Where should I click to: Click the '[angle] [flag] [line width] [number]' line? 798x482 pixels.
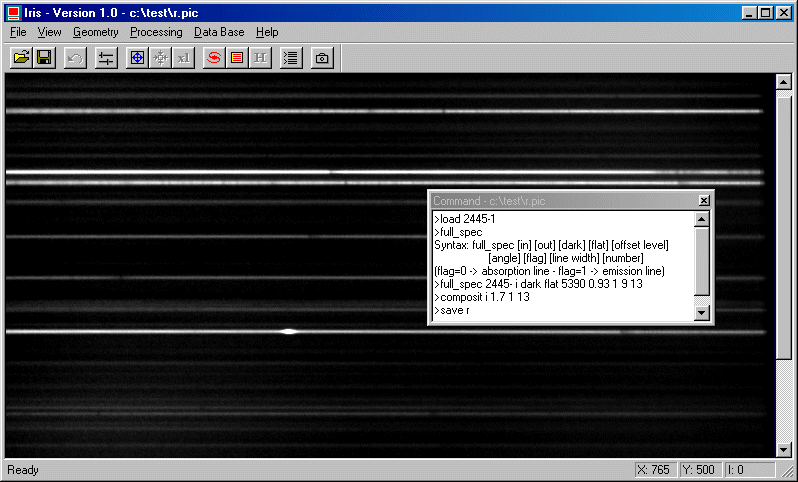(x=565, y=258)
